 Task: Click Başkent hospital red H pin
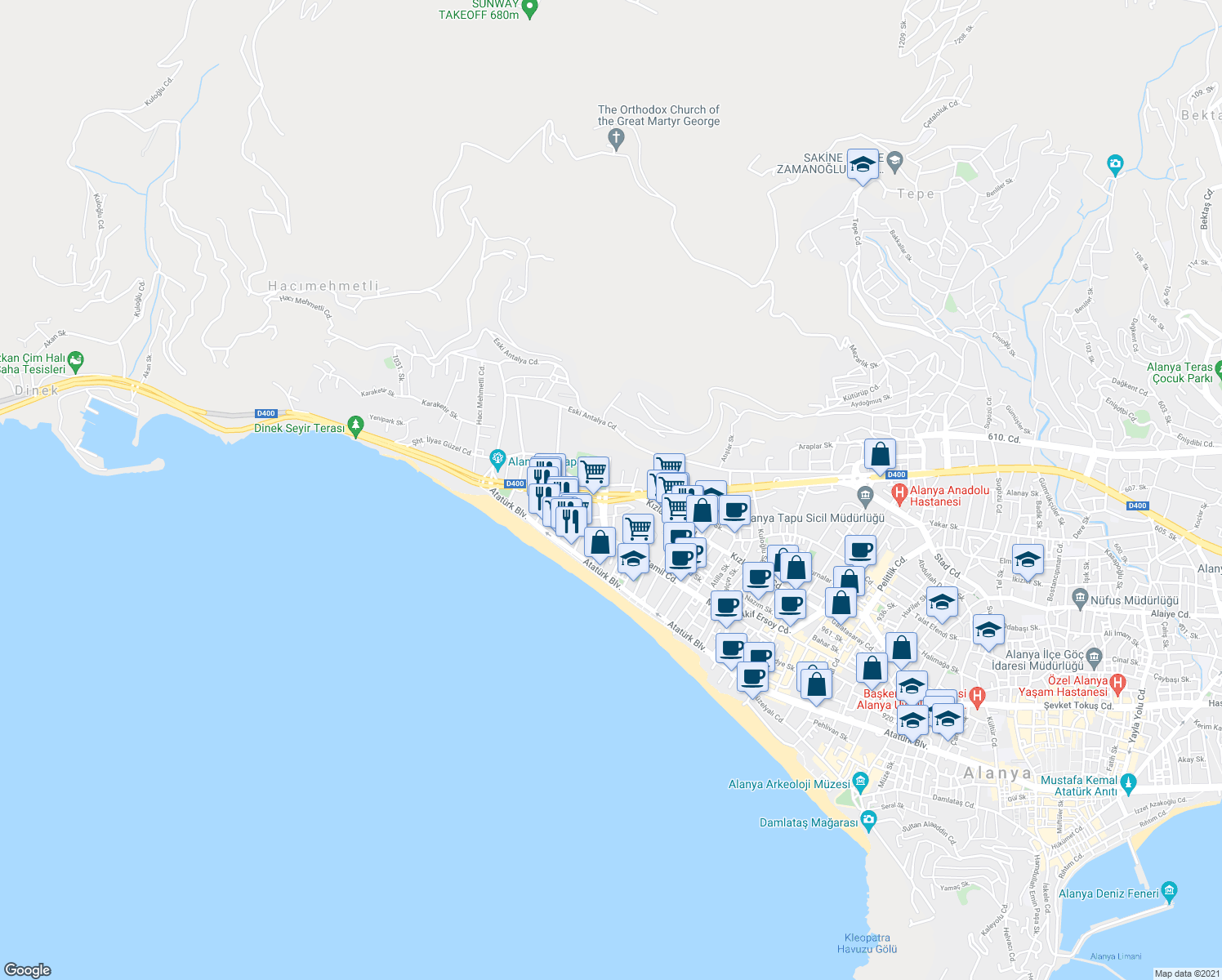(x=978, y=695)
